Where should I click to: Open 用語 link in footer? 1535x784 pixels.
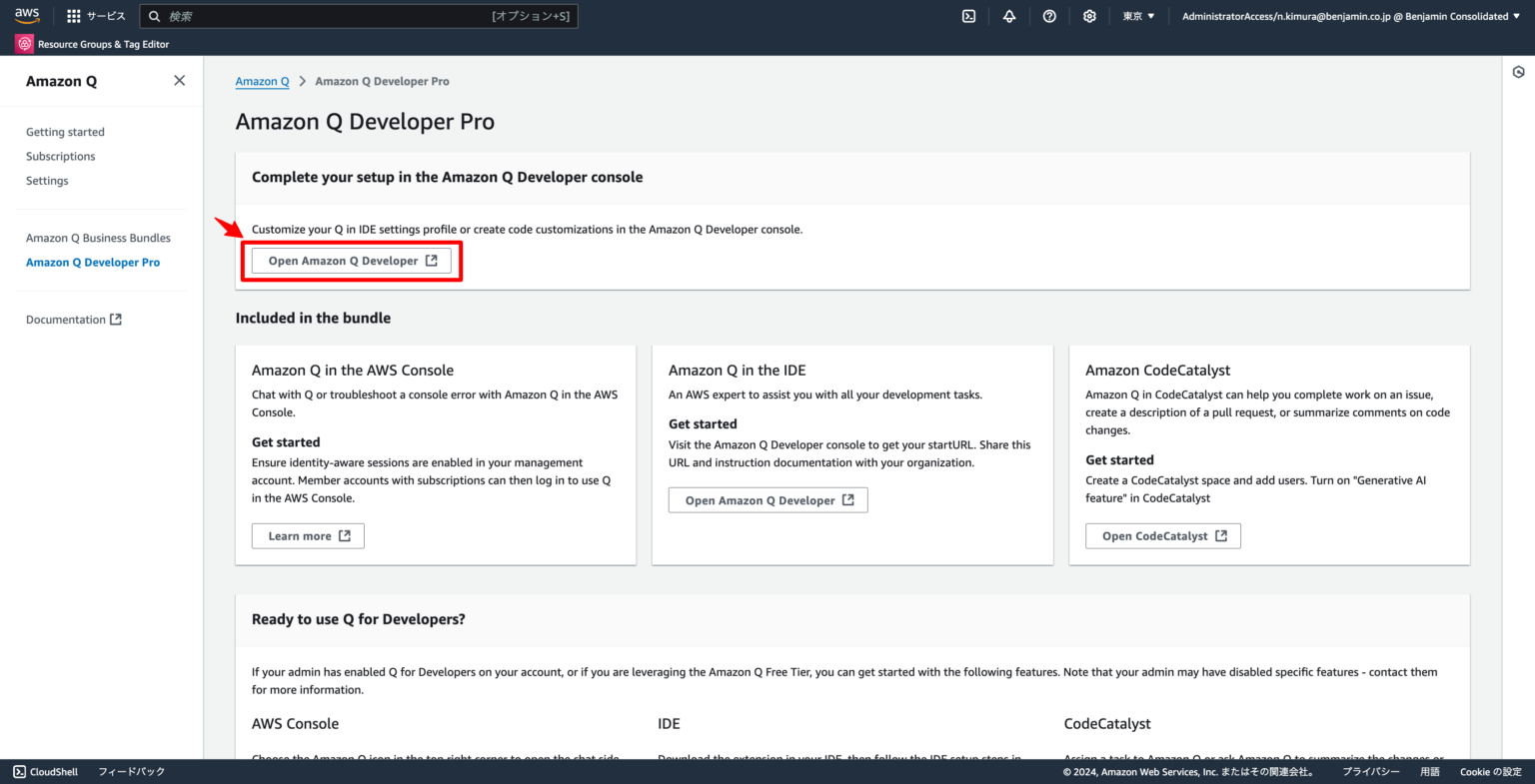1430,772
